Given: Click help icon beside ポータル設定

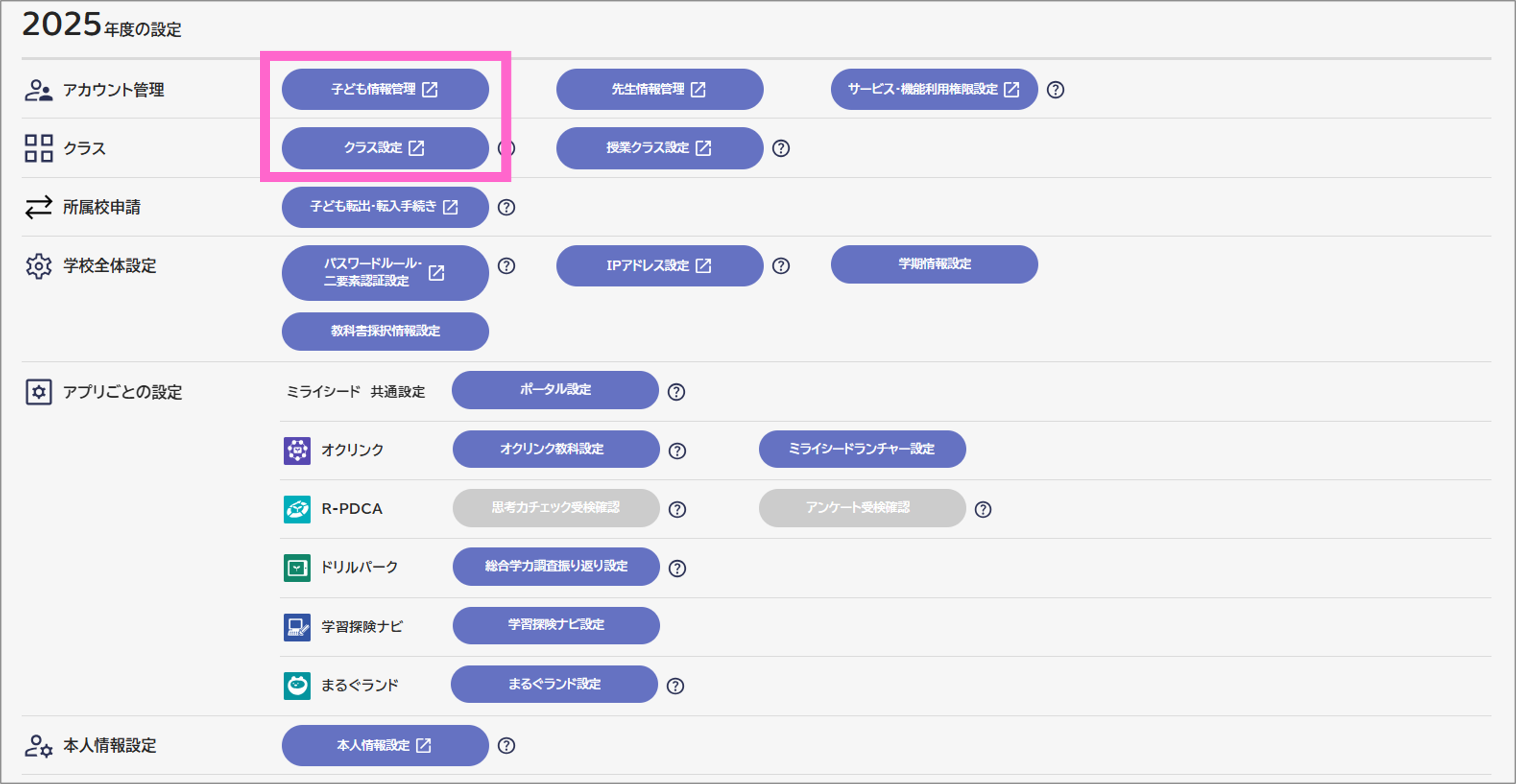Looking at the screenshot, I should (676, 392).
